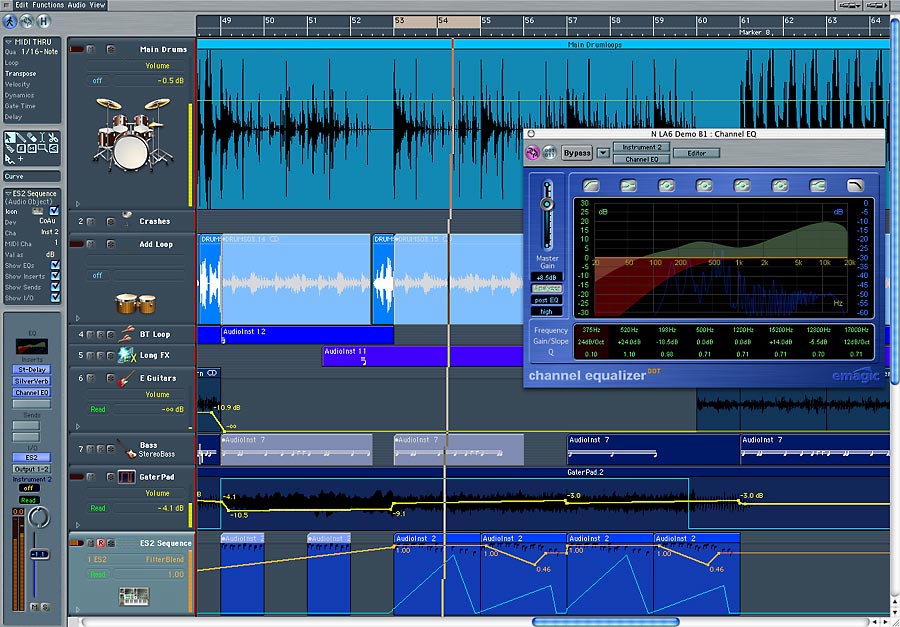900x627 pixels.
Task: Open the Edit menu
Action: pos(22,5)
